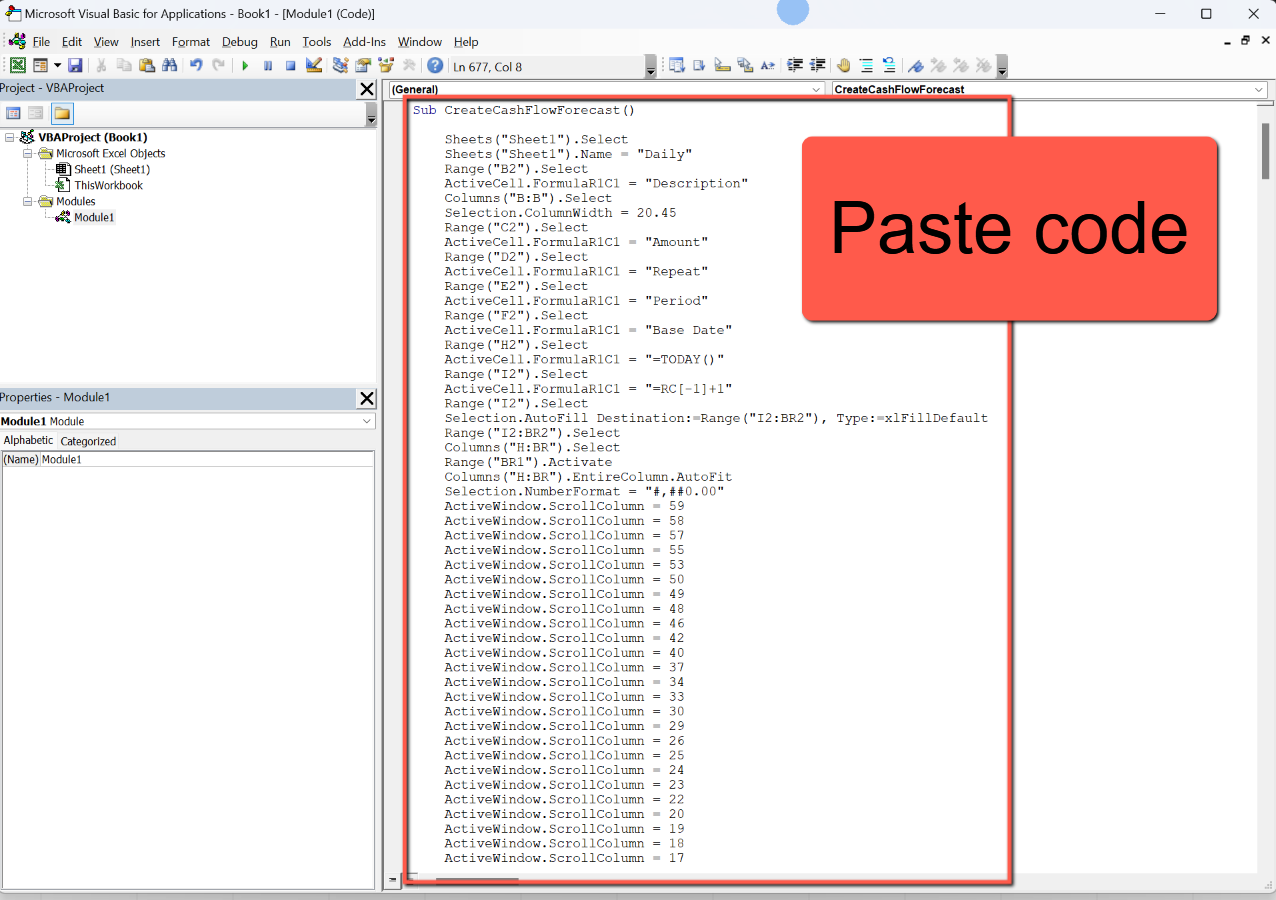Click the code window vertical scrollbar thumb
This screenshot has width=1276, height=900.
pyautogui.click(x=1265, y=148)
